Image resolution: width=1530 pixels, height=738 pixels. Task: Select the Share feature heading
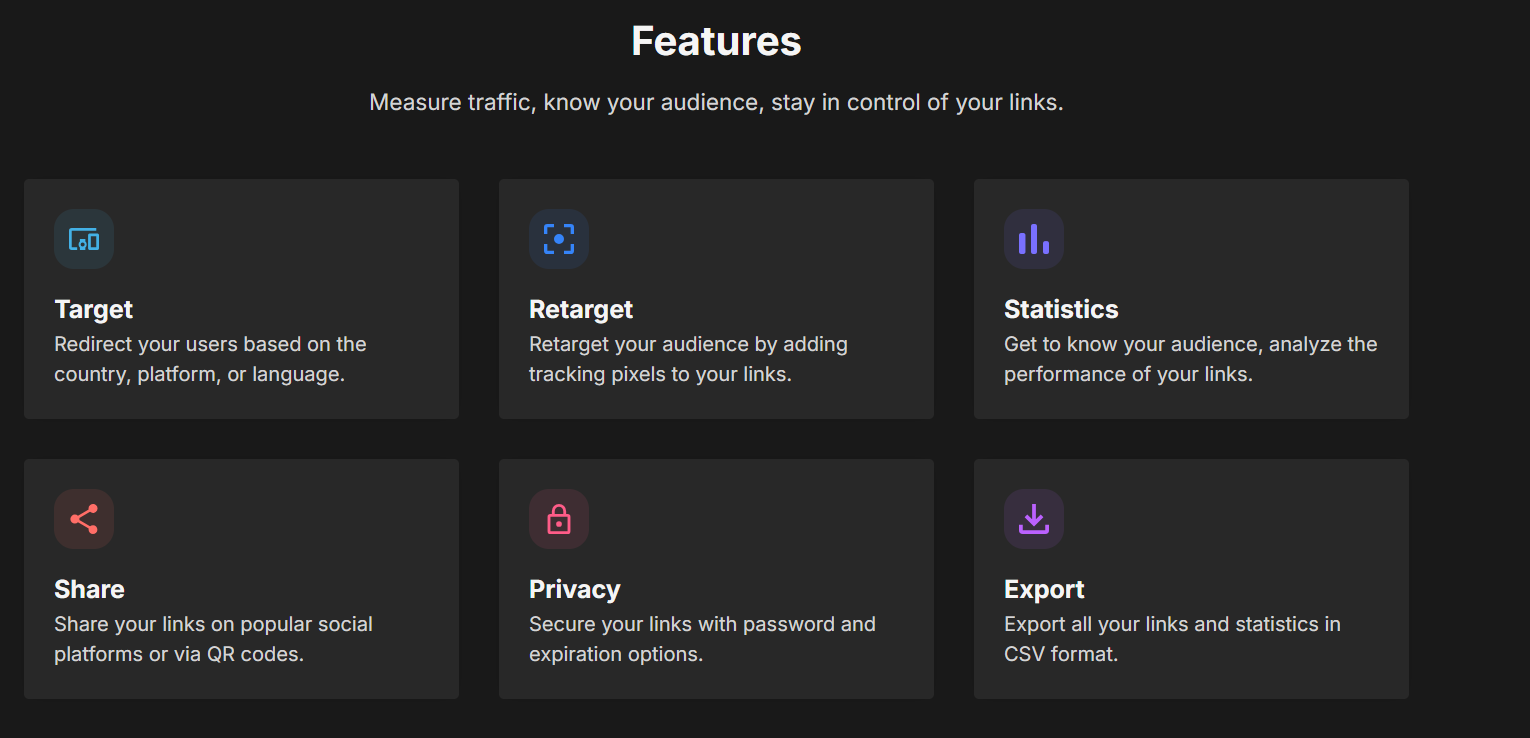89,589
